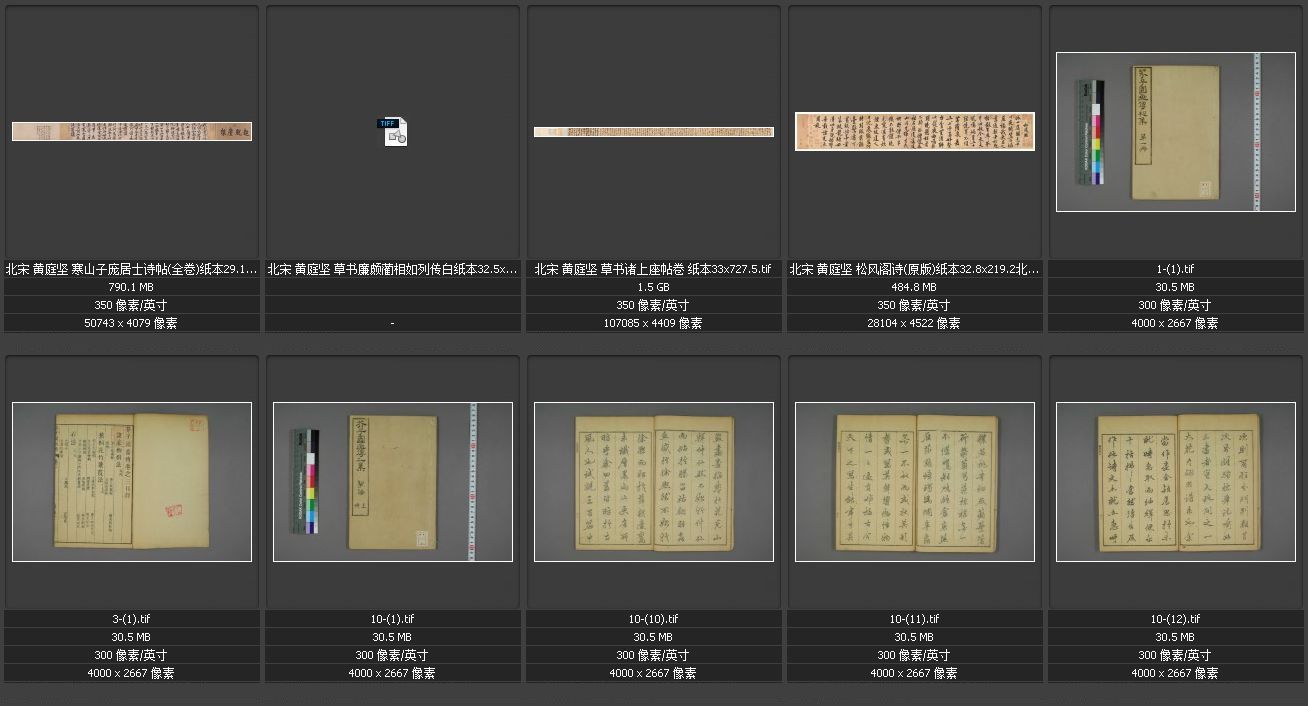Select the 10-(1).tif cover thumbnail image
The height and width of the screenshot is (706, 1308).
(392, 481)
